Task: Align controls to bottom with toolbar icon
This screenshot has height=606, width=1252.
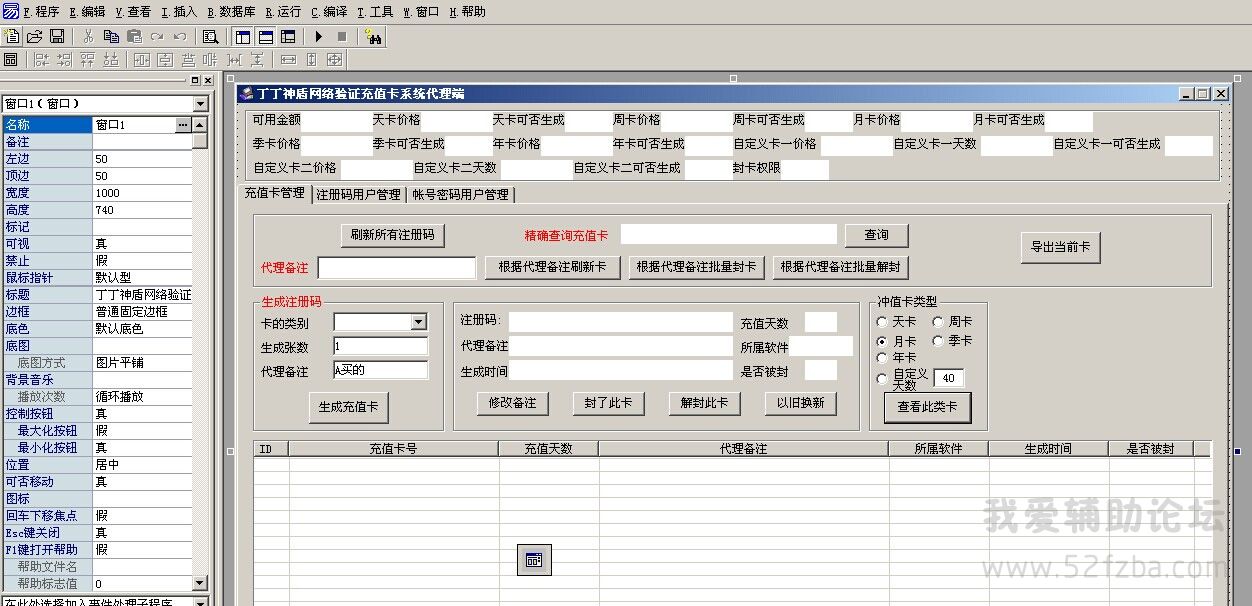Action: coord(110,60)
